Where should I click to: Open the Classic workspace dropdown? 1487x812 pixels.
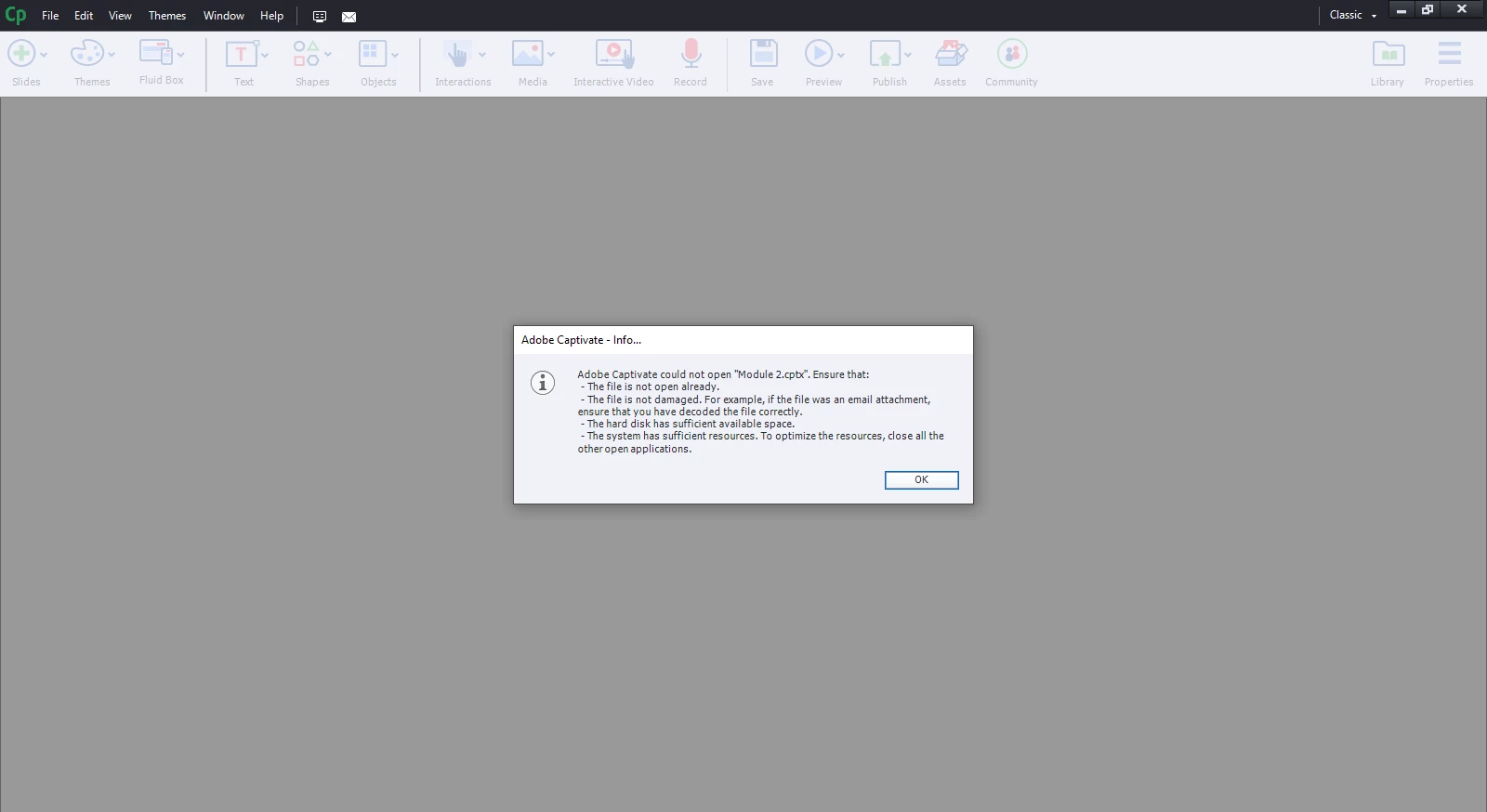pos(1353,15)
